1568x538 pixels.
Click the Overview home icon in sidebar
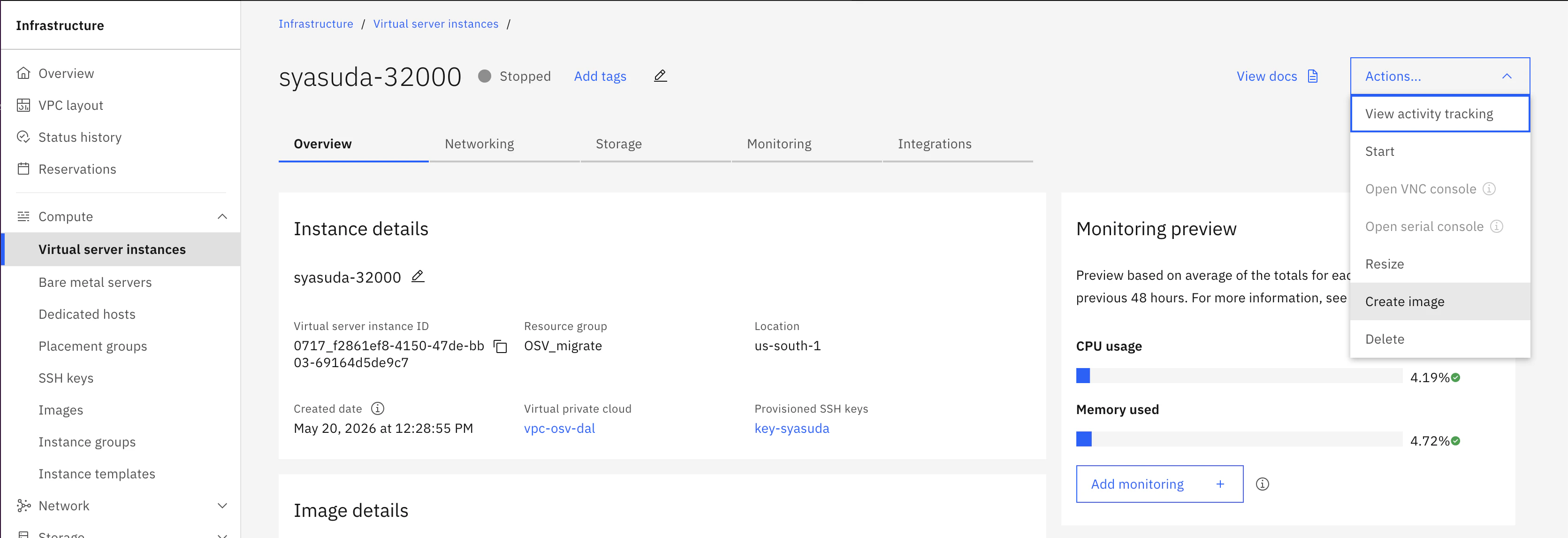tap(23, 73)
